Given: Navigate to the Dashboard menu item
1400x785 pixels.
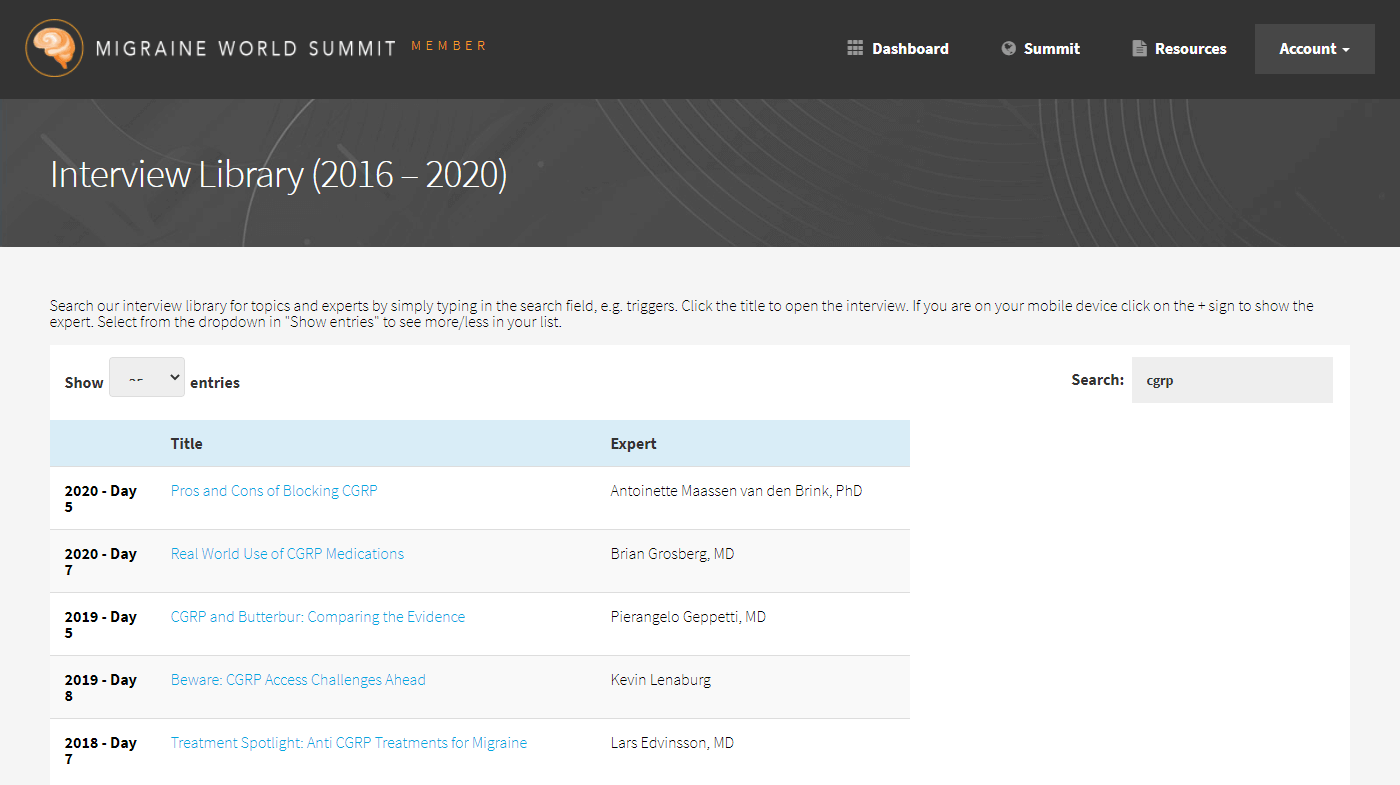Looking at the screenshot, I should click(x=910, y=48).
